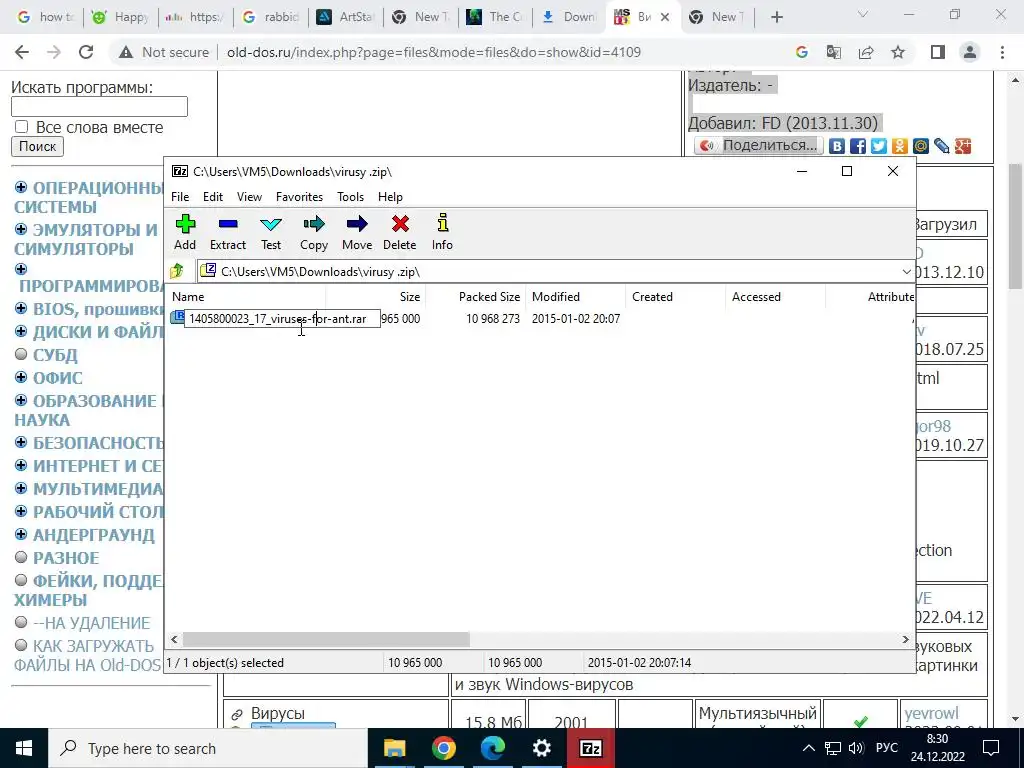Viewport: 1024px width, 768px height.
Task: Open Chrome's three-dot menu
Action: [1002, 52]
